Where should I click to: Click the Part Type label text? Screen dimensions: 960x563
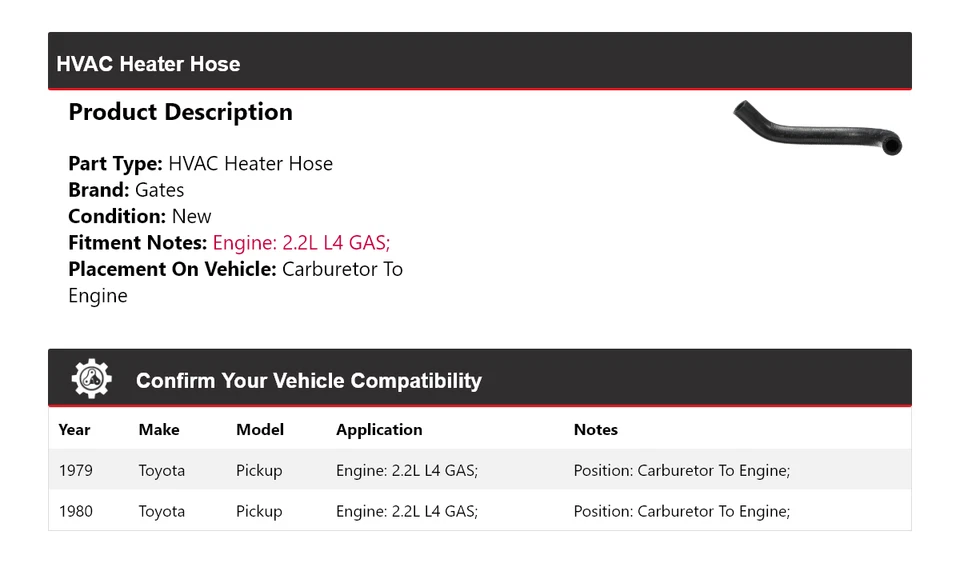coord(115,164)
